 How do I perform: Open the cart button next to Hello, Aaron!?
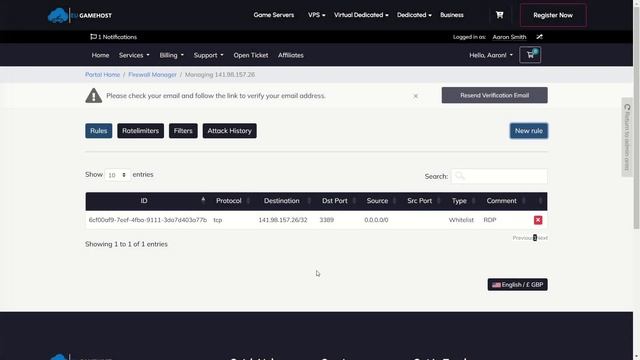530,55
